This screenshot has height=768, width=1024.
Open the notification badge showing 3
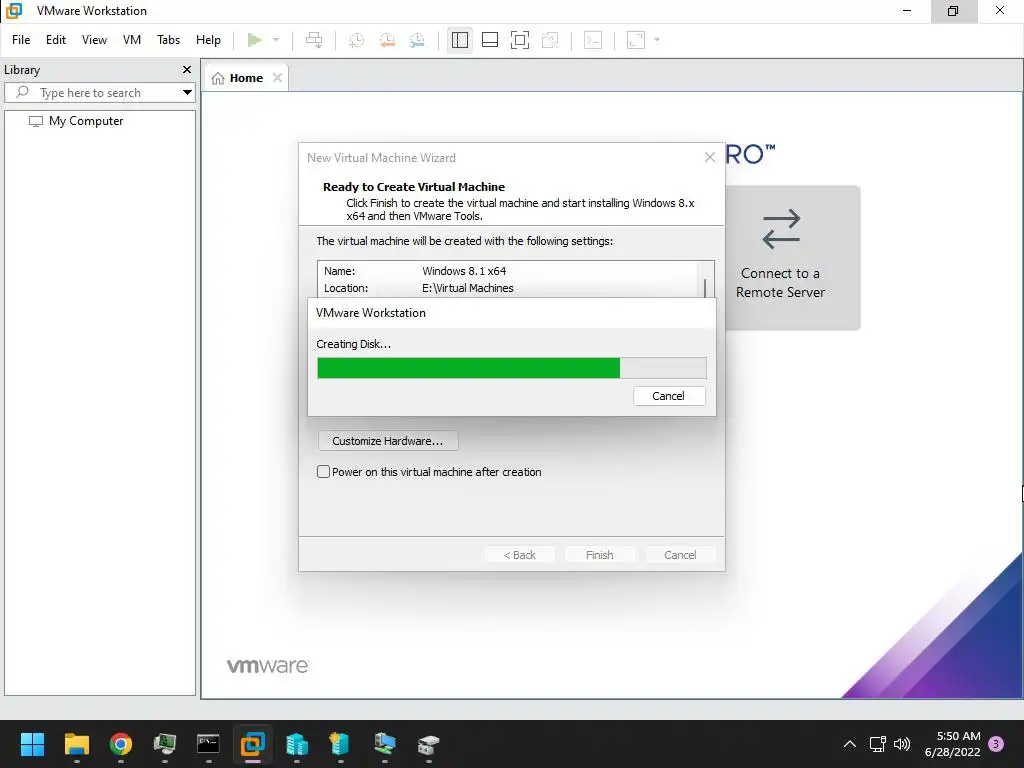996,744
